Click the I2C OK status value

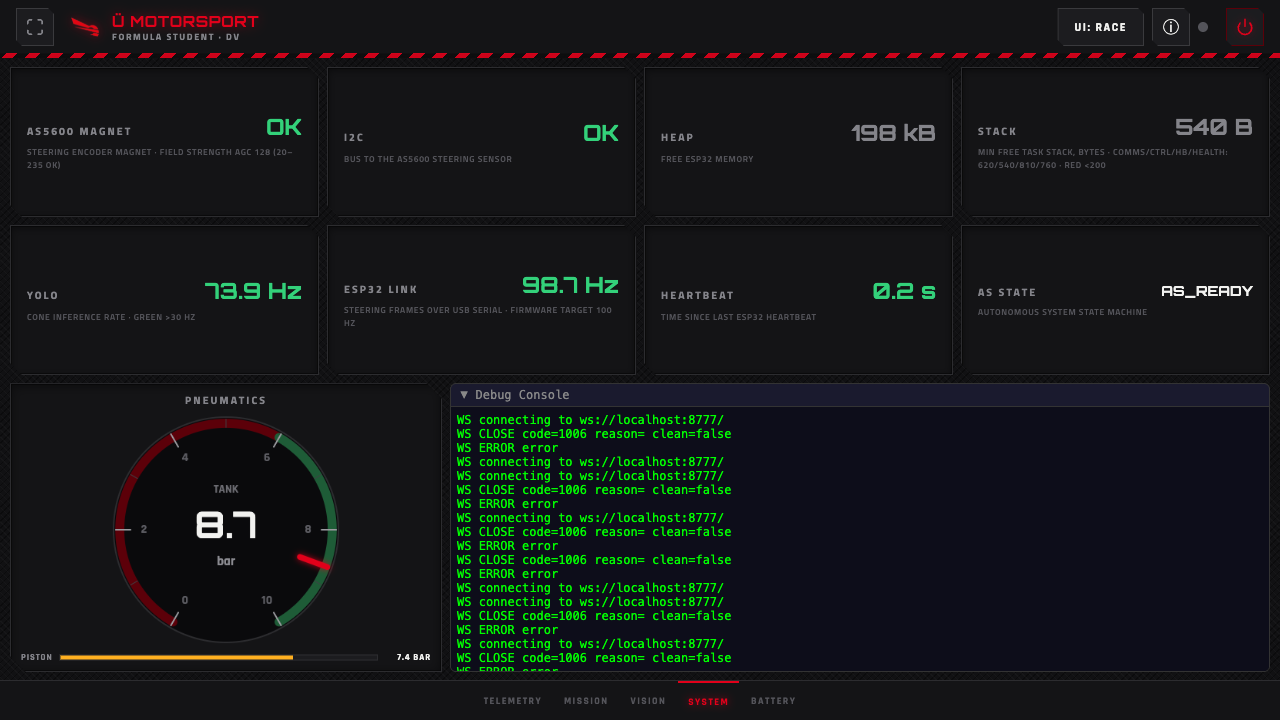pyautogui.click(x=601, y=133)
